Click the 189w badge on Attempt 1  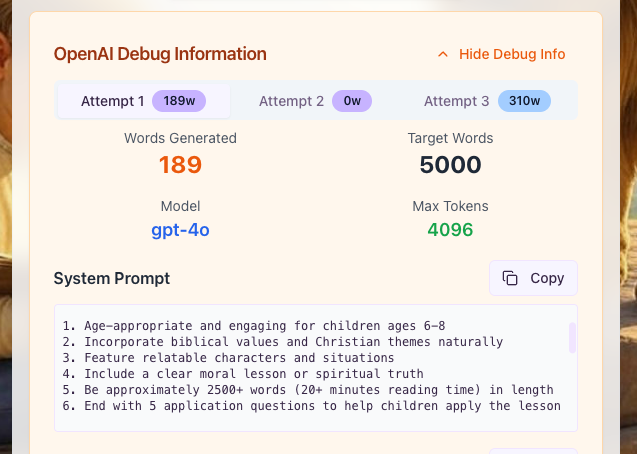click(x=179, y=101)
